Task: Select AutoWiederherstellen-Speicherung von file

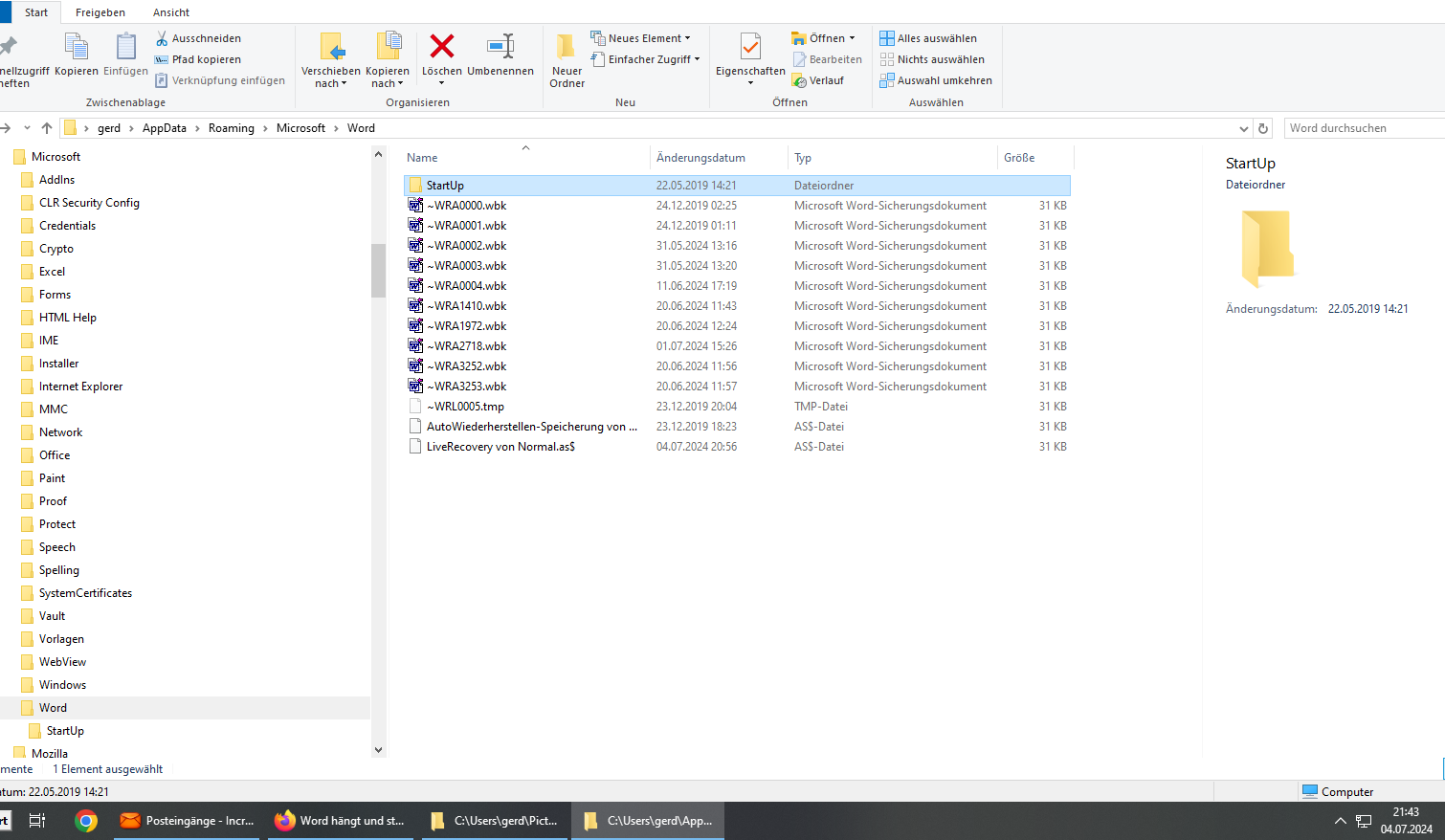Action: [532, 427]
